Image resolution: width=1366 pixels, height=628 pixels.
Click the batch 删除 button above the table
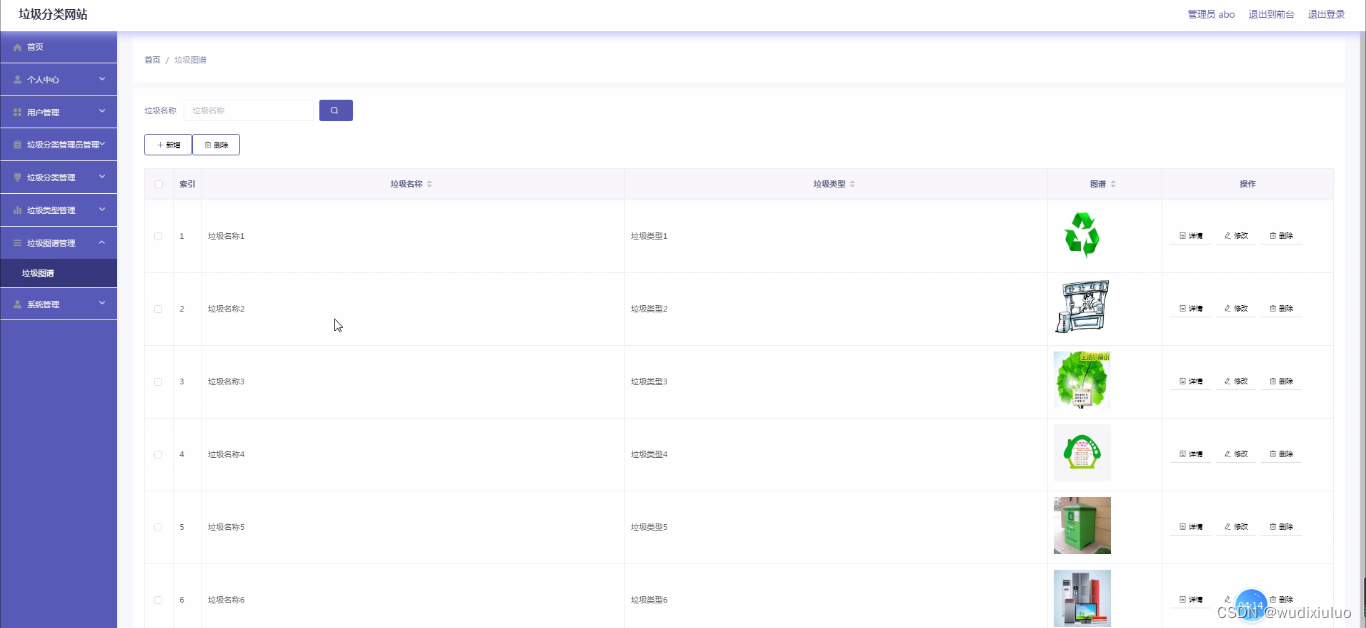[216, 145]
